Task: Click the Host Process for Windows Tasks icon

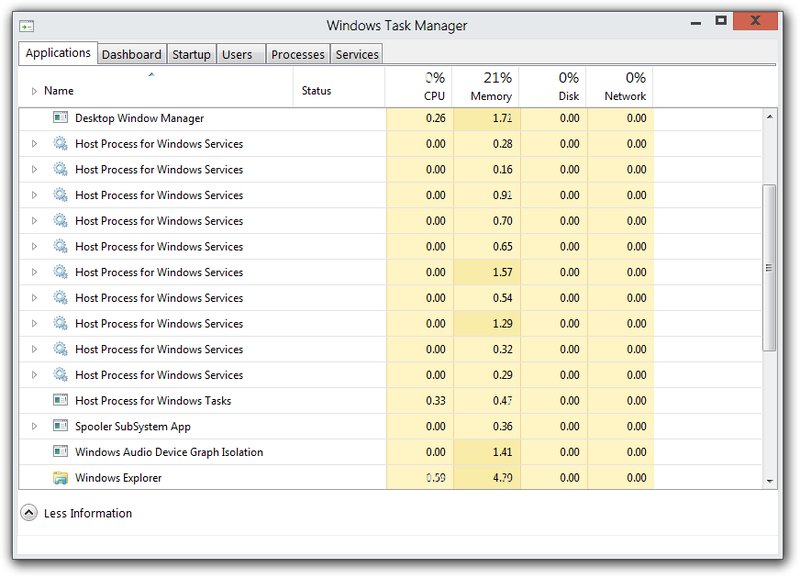Action: pos(59,400)
